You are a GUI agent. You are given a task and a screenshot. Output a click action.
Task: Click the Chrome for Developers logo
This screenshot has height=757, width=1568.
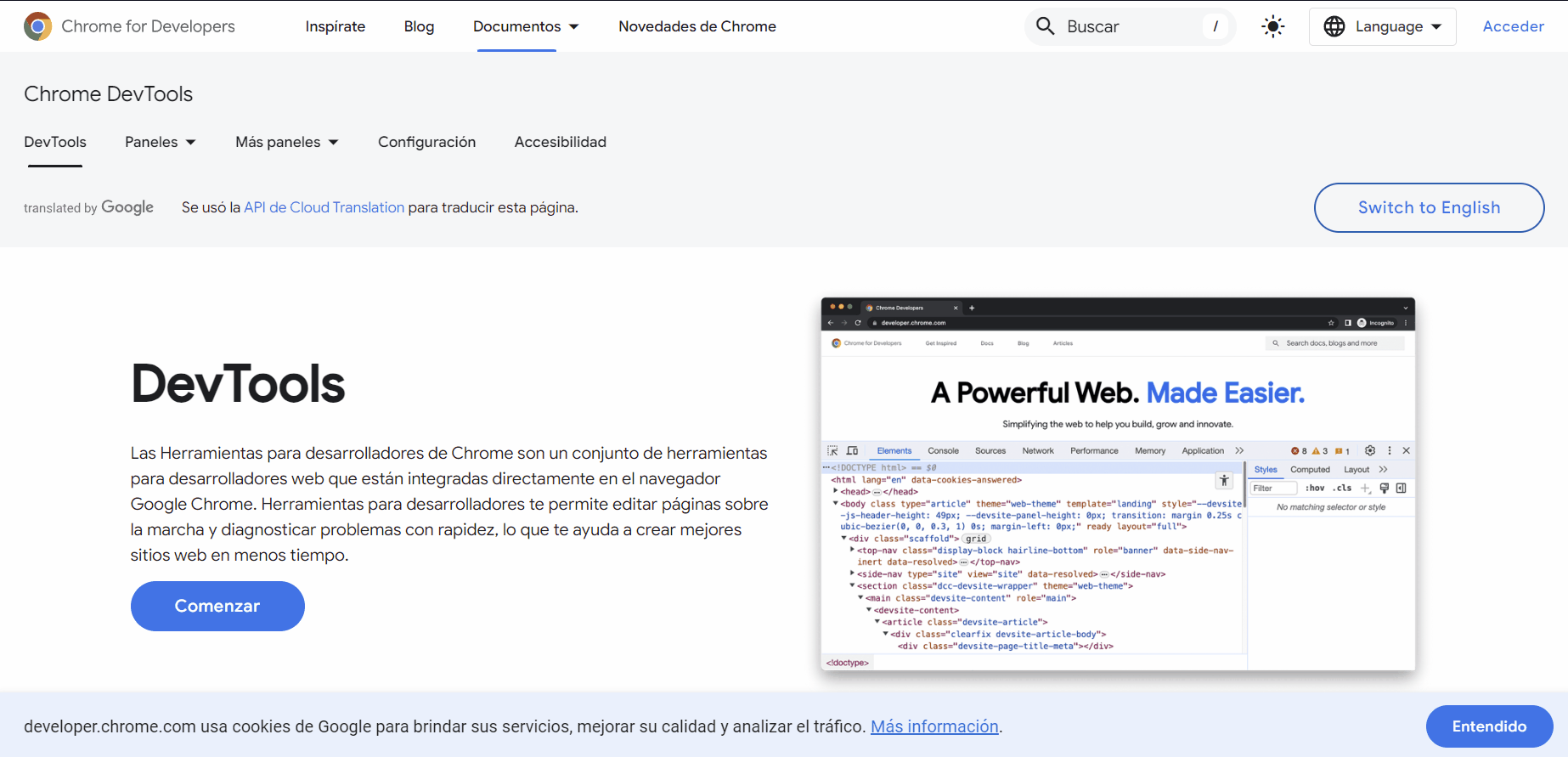38,26
